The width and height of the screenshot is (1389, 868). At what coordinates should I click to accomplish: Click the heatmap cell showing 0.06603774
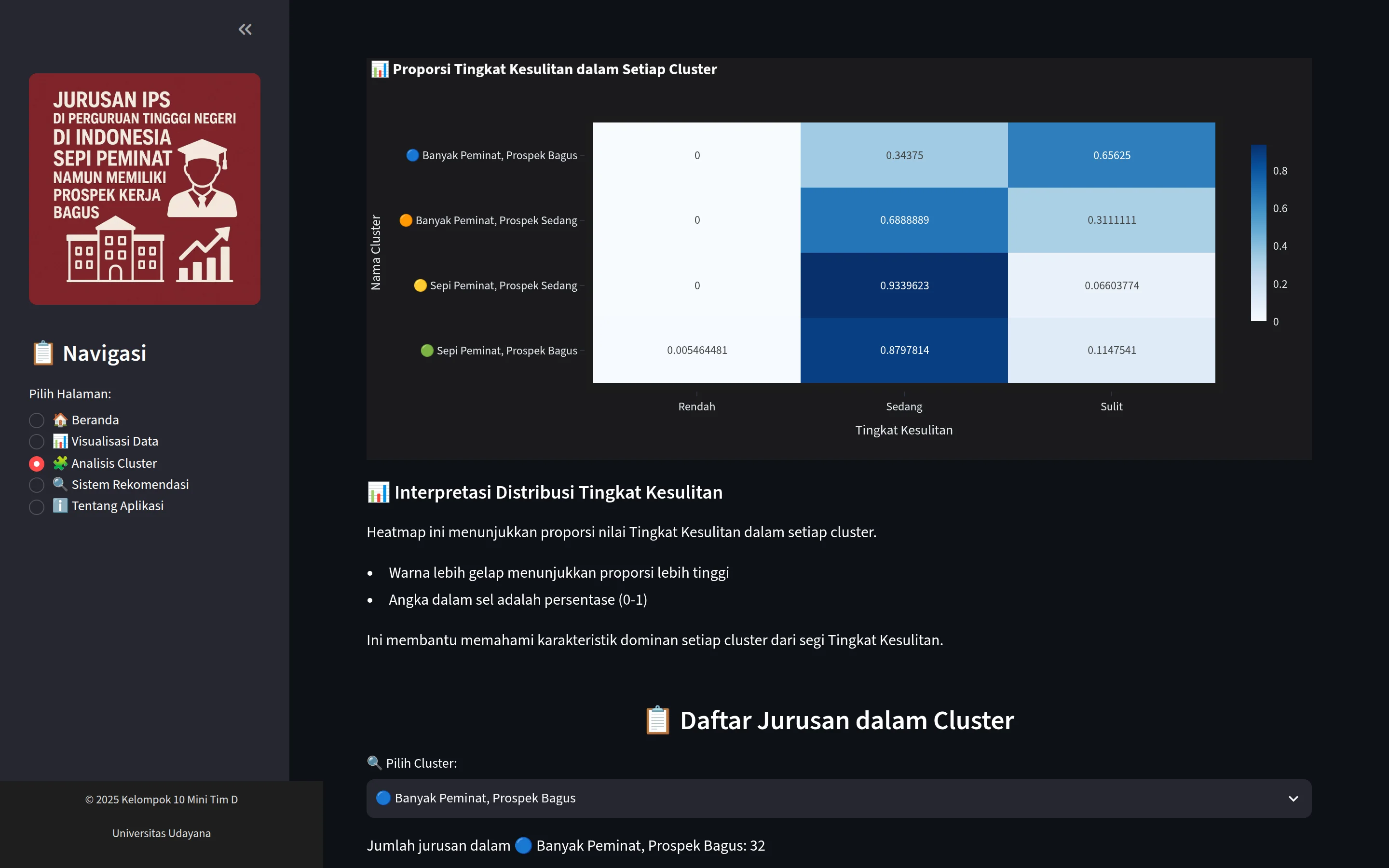tap(1111, 285)
